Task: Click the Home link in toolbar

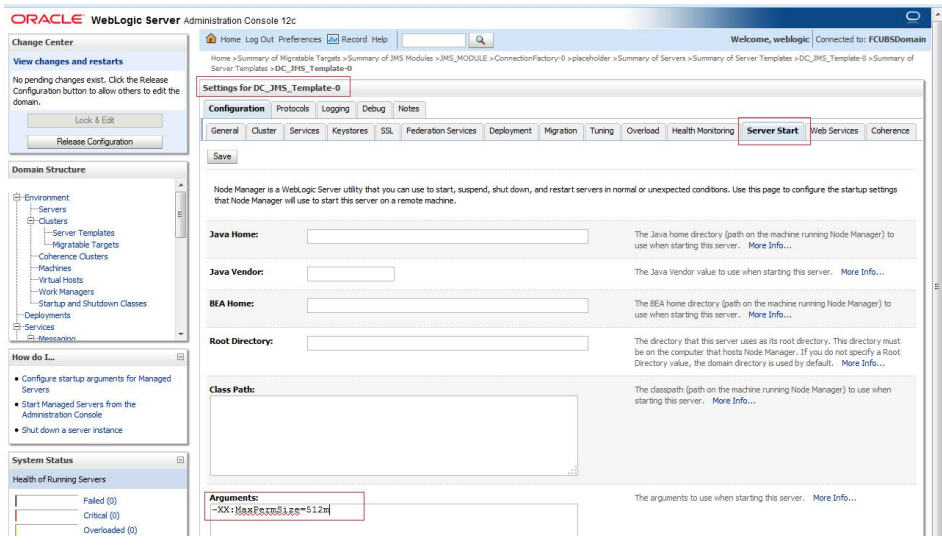Action: pyautogui.click(x=230, y=39)
